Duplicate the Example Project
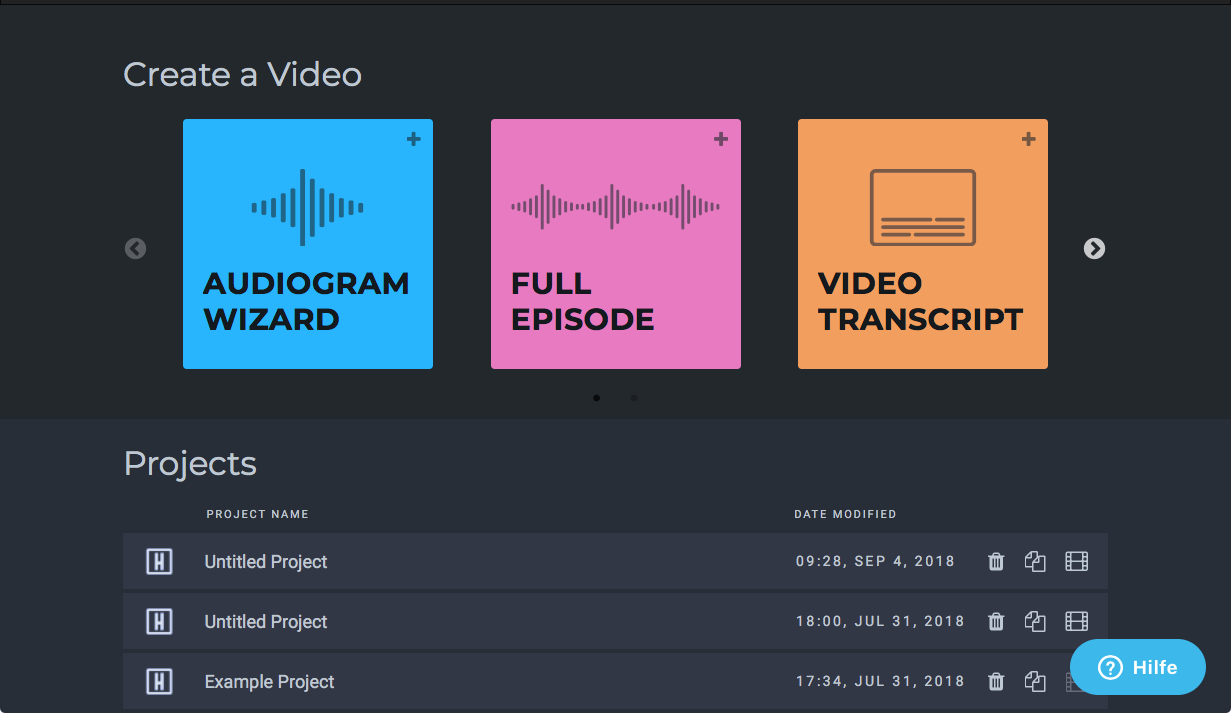Image resolution: width=1231 pixels, height=713 pixels. pos(1035,682)
